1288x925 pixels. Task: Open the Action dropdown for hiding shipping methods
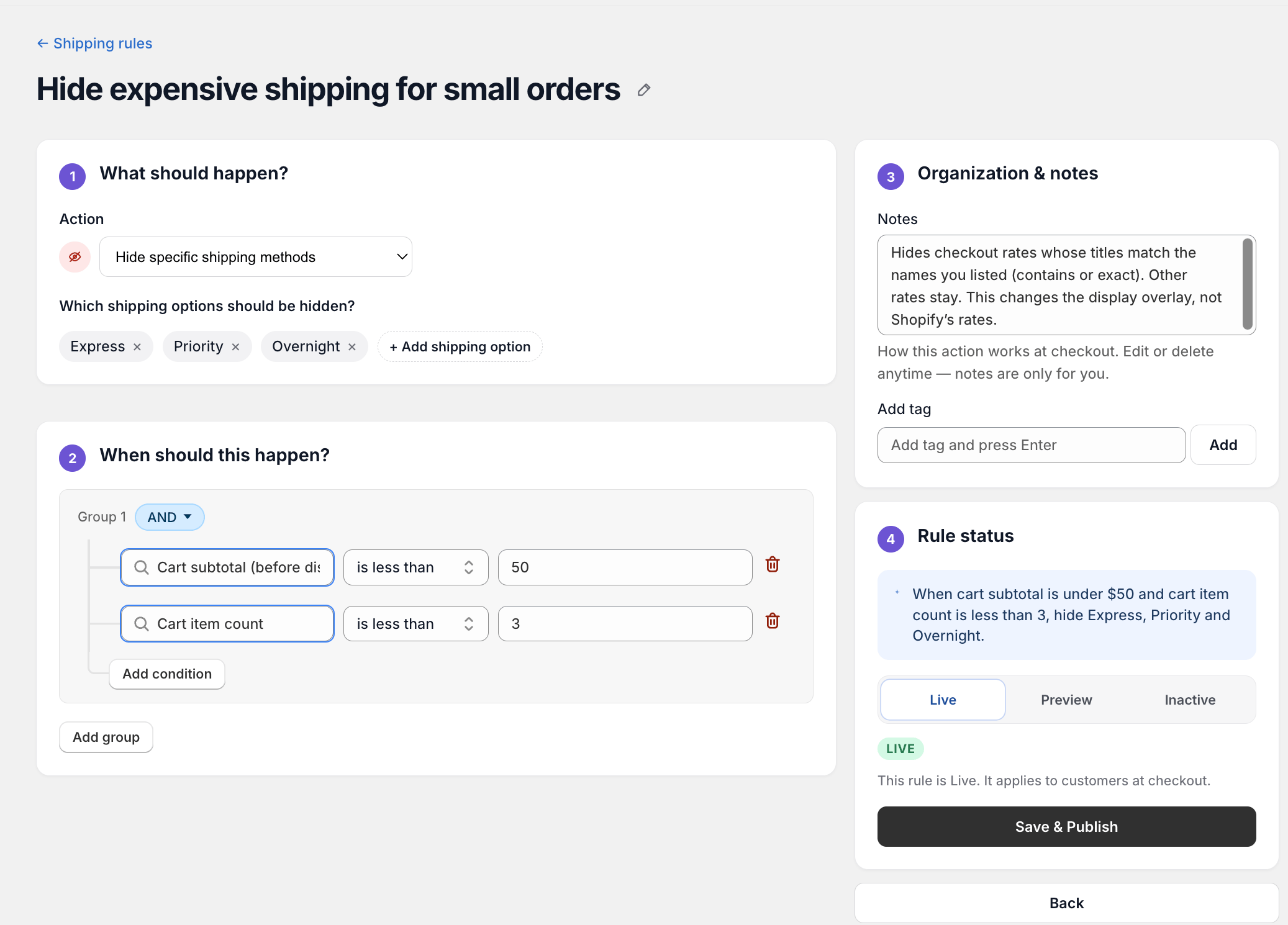256,257
